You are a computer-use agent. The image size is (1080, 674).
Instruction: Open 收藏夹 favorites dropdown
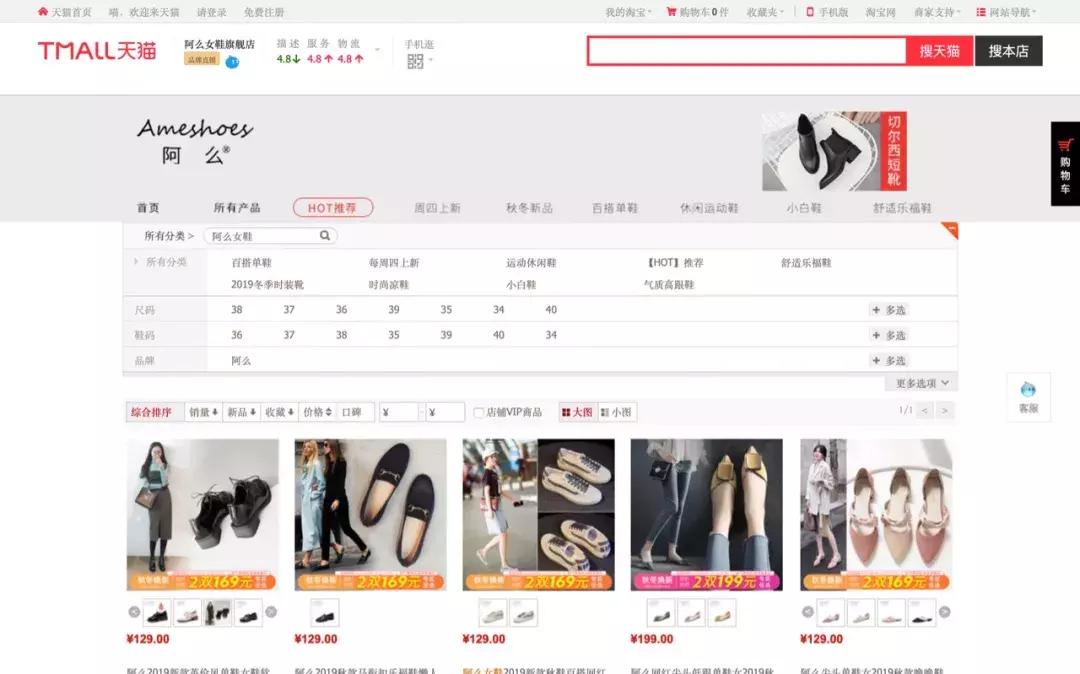(x=765, y=12)
